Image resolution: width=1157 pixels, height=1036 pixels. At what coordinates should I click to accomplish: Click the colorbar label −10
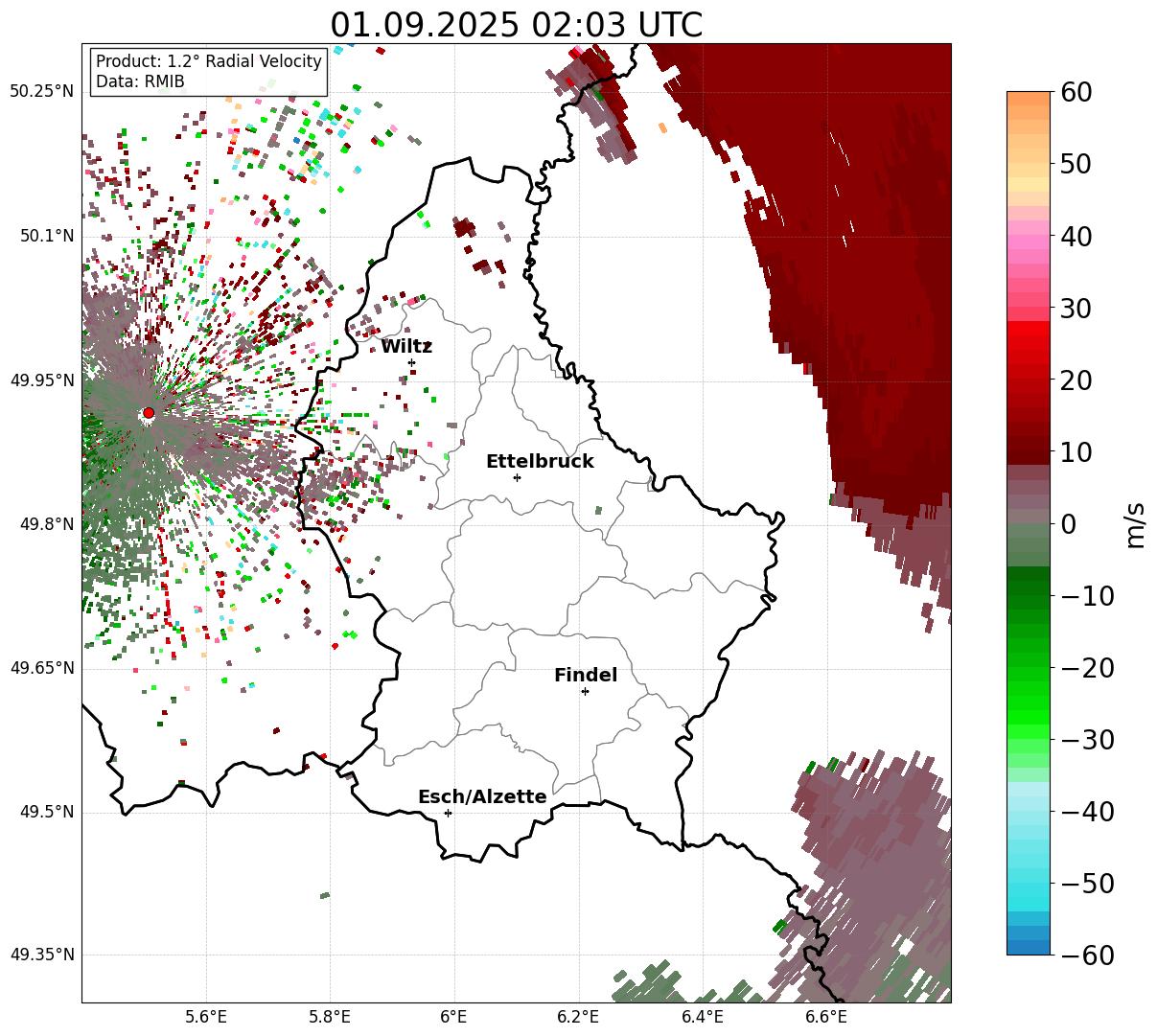(1086, 595)
